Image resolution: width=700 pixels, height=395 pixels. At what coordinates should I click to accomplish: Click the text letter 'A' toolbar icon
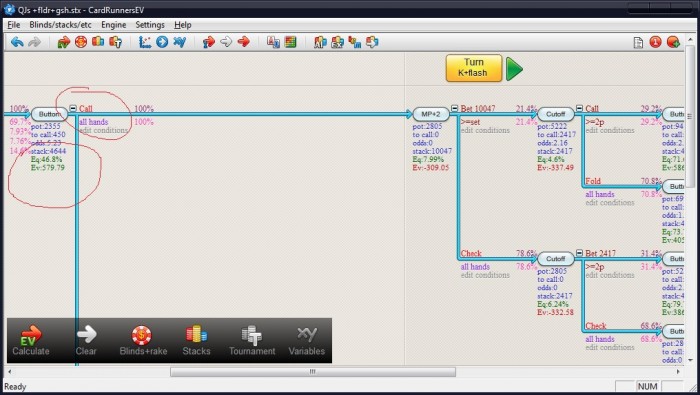273,42
